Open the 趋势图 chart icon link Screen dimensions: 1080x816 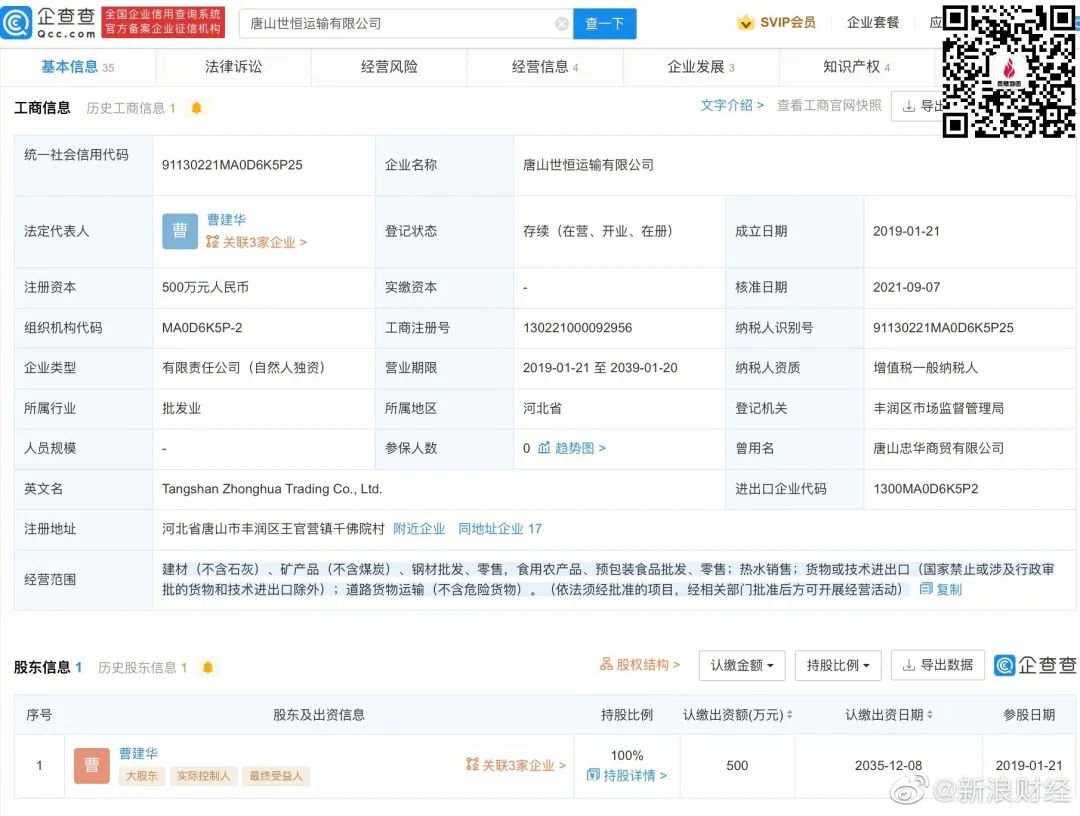coord(545,448)
